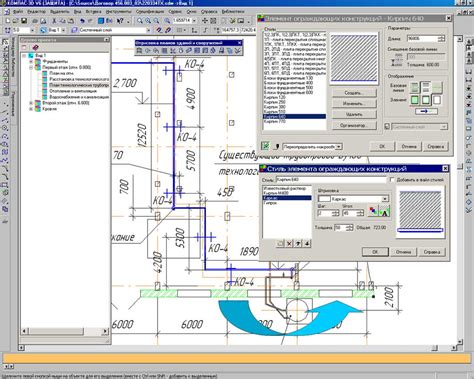Image resolution: width=474 pixels, height=379 pixels.
Task: Click the Undo arrow icon in toolbar
Action: 82,21
